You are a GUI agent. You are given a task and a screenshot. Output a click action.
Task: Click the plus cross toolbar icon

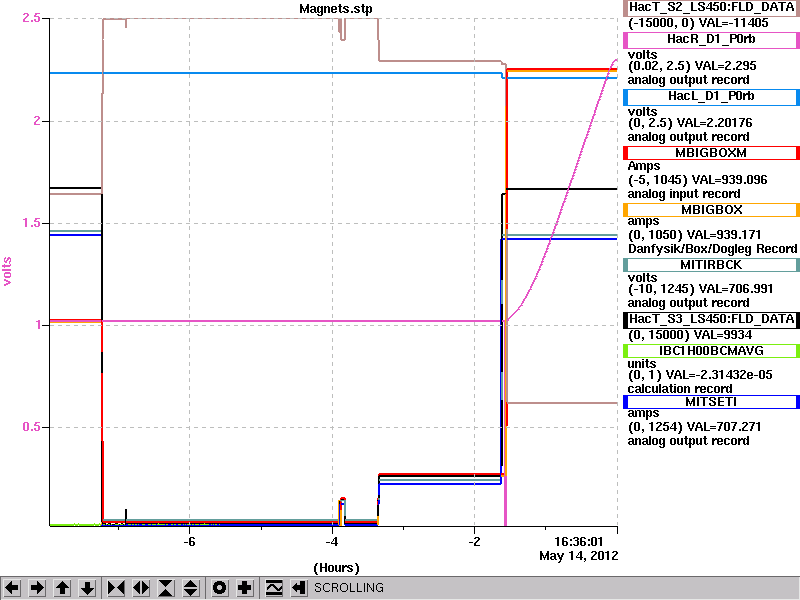(245, 588)
